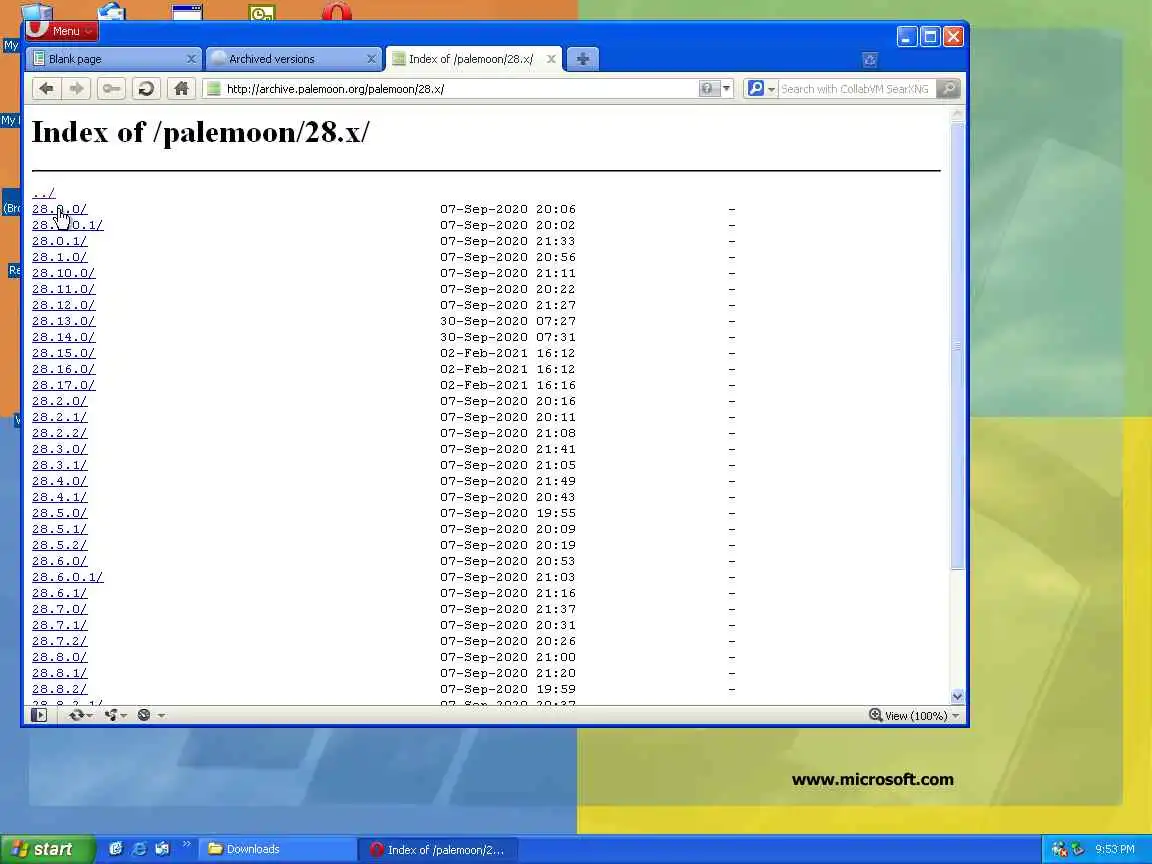
Task: Open the 28.13.0/ folder link
Action: (63, 321)
